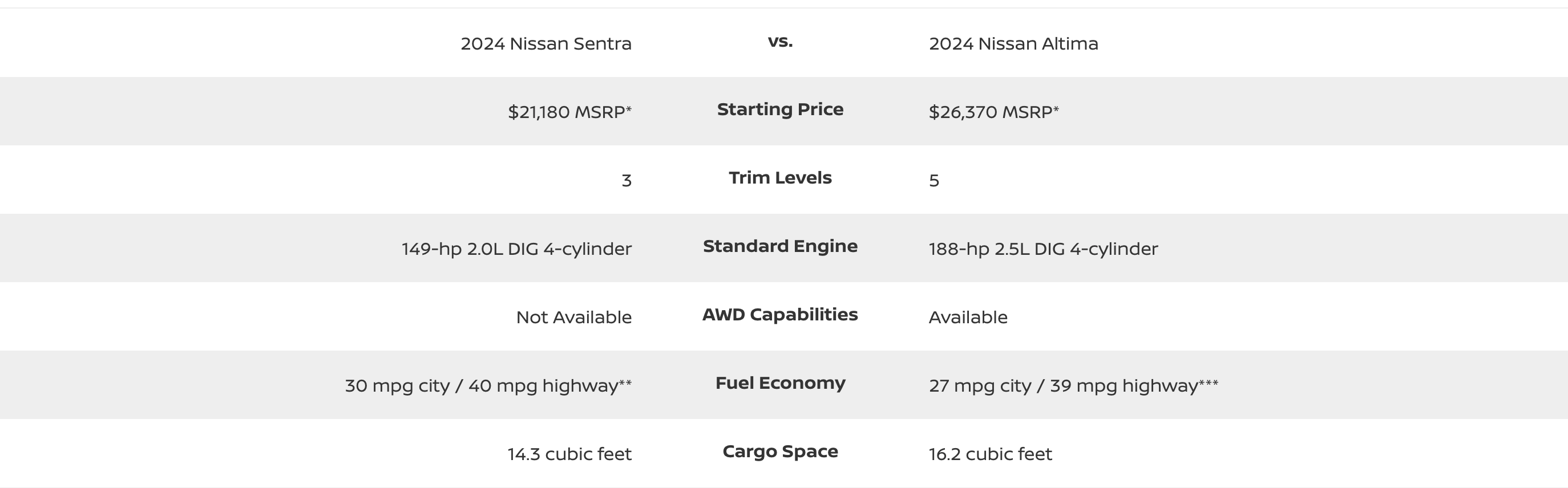This screenshot has width=1568, height=488.
Task: Click the Altima Available AWD cell
Action: [x=968, y=318]
